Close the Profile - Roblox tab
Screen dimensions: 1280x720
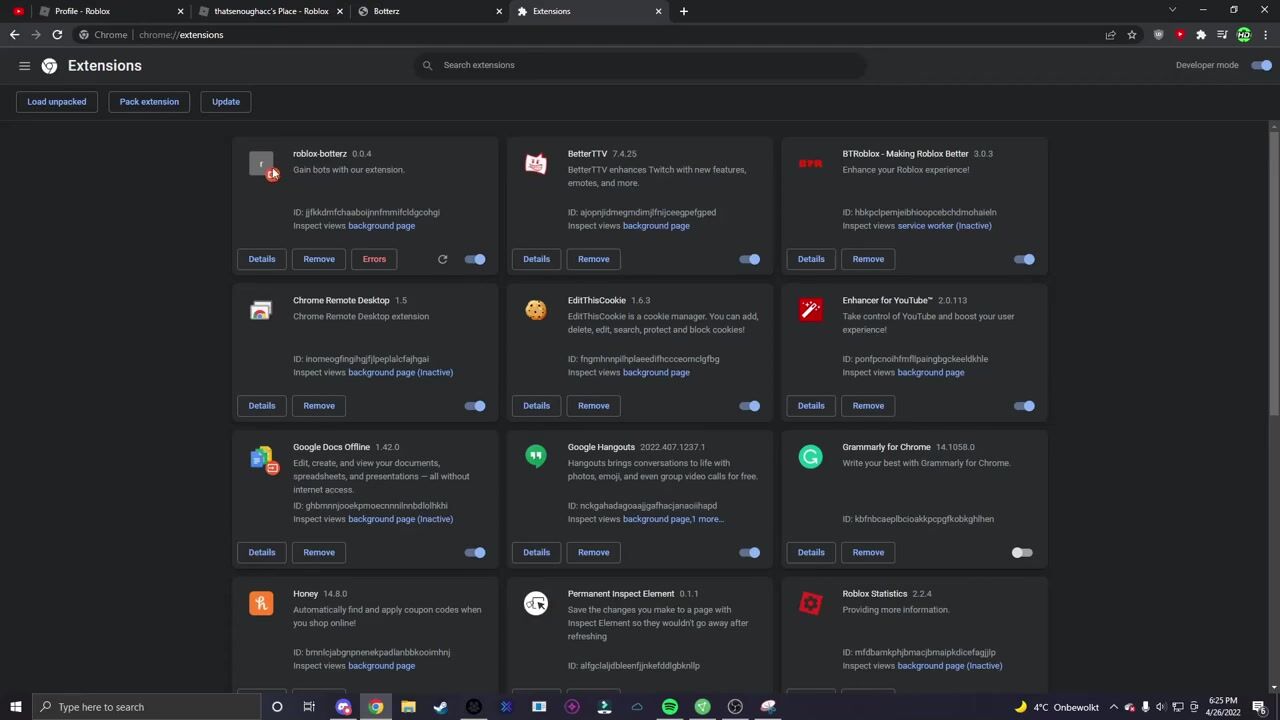tap(180, 11)
